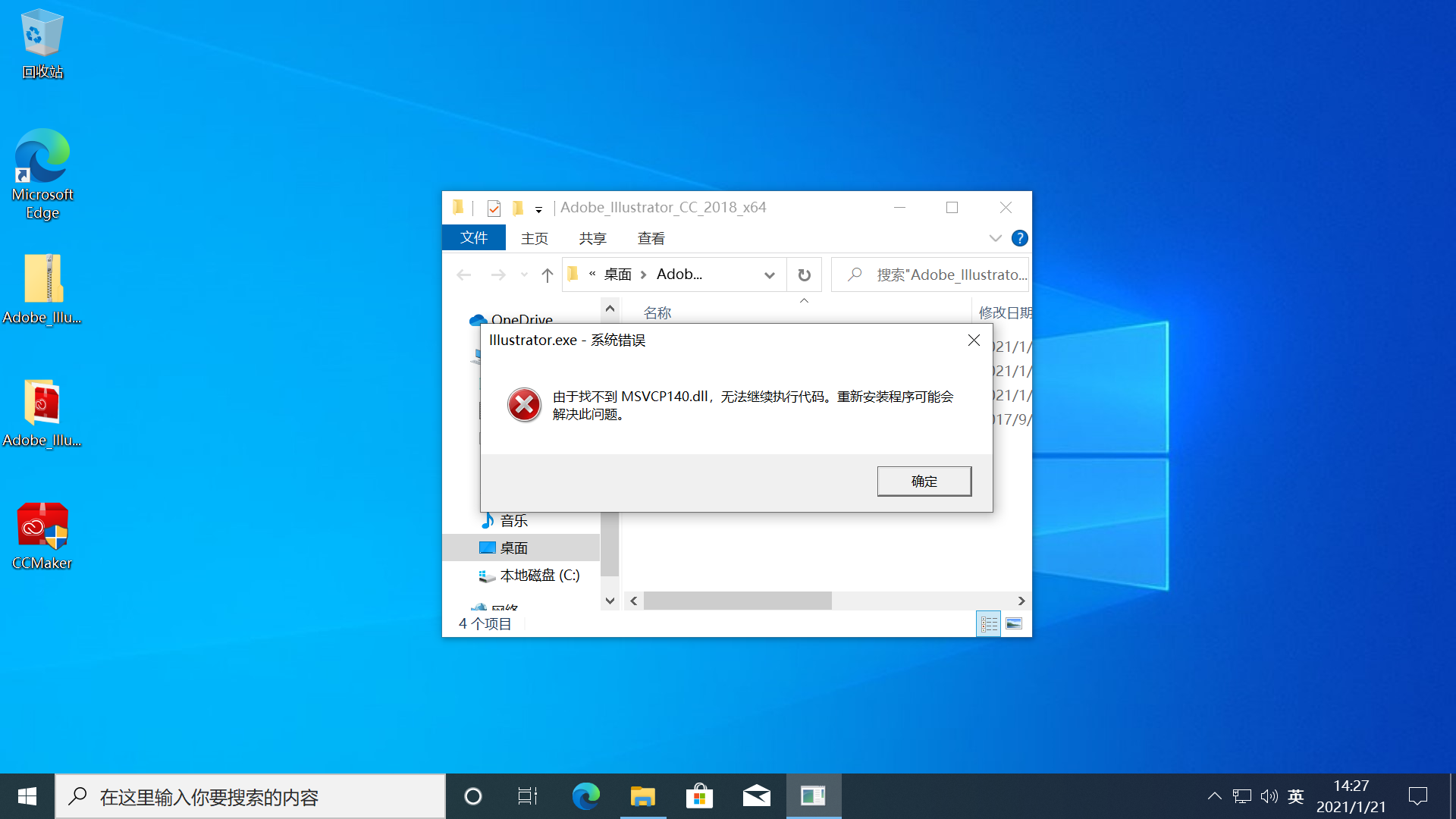Select the Adobe_Illu zip archive desktop icon
This screenshot has width=1456, height=819.
pos(42,290)
